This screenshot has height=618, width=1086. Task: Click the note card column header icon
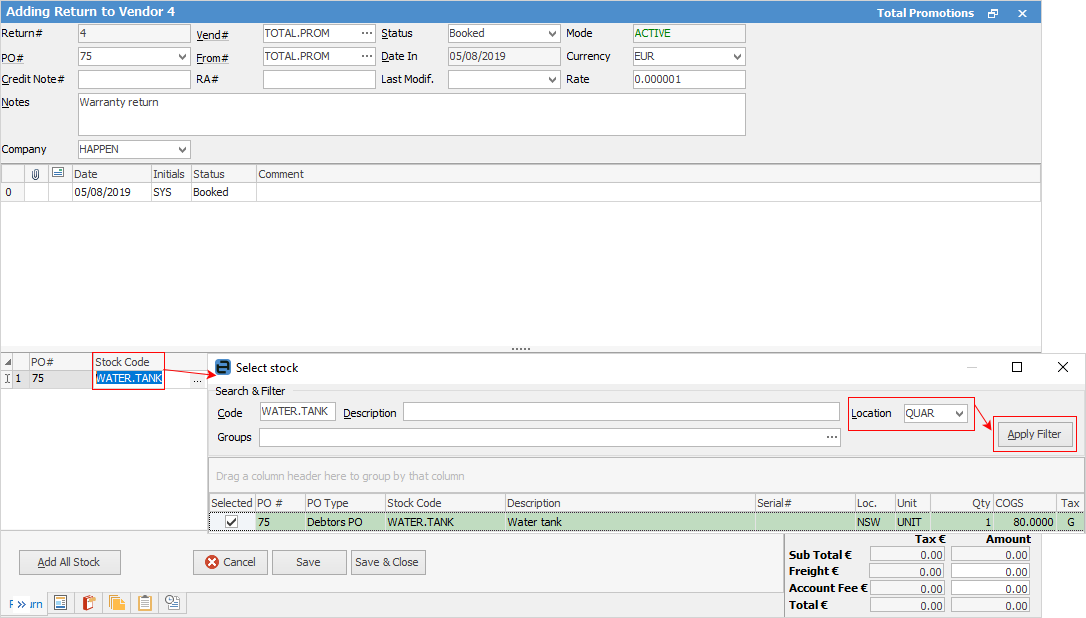tap(58, 174)
